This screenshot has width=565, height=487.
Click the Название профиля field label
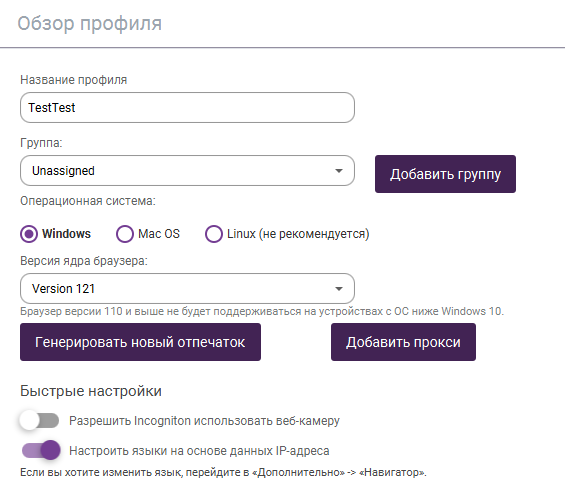click(74, 80)
